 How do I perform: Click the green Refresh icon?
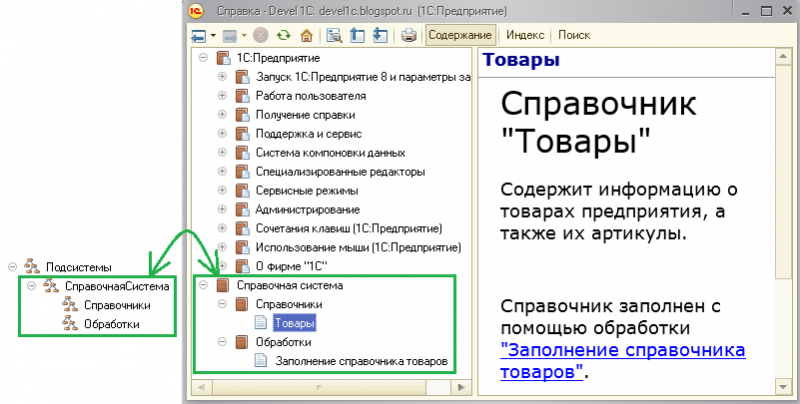pyautogui.click(x=284, y=35)
